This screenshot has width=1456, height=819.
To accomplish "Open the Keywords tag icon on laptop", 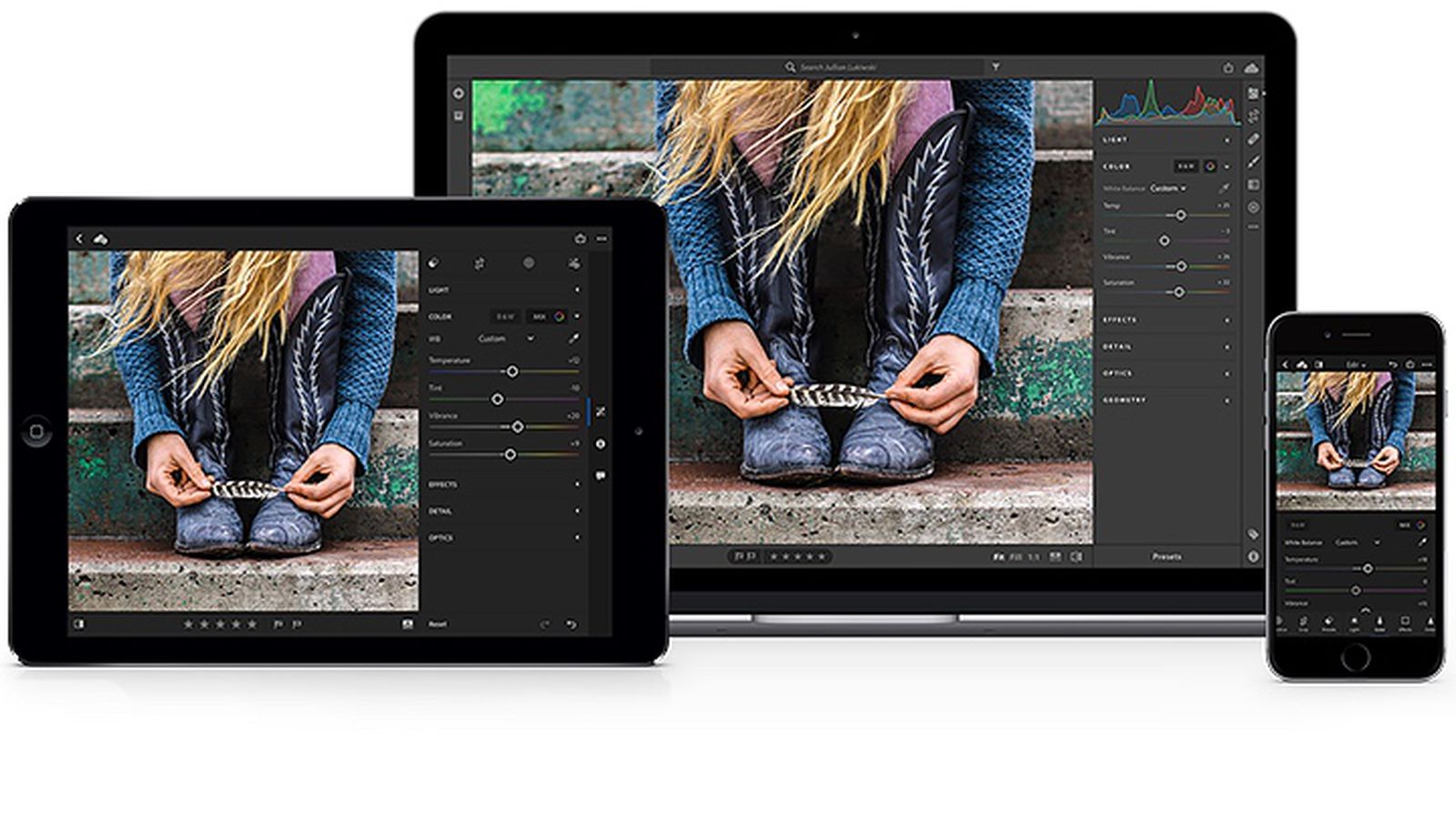I will (x=1253, y=534).
